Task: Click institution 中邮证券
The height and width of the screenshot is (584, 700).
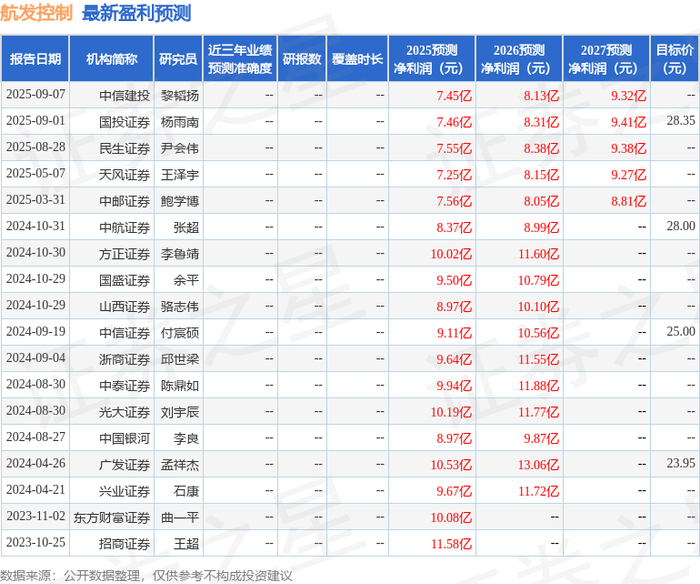Action: [x=125, y=201]
